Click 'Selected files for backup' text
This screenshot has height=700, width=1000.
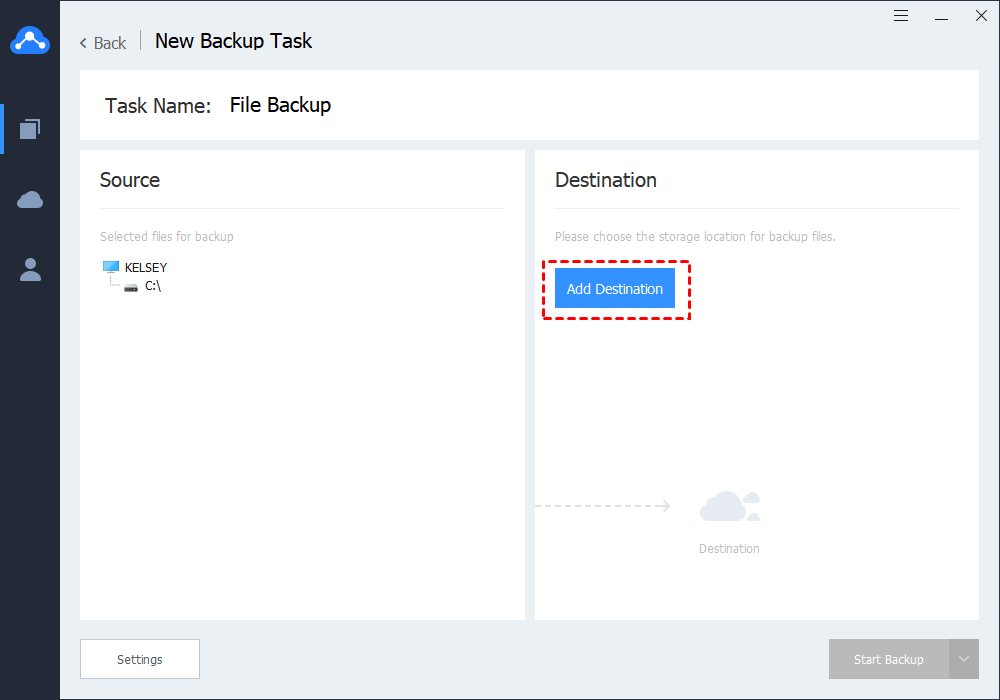(x=166, y=237)
